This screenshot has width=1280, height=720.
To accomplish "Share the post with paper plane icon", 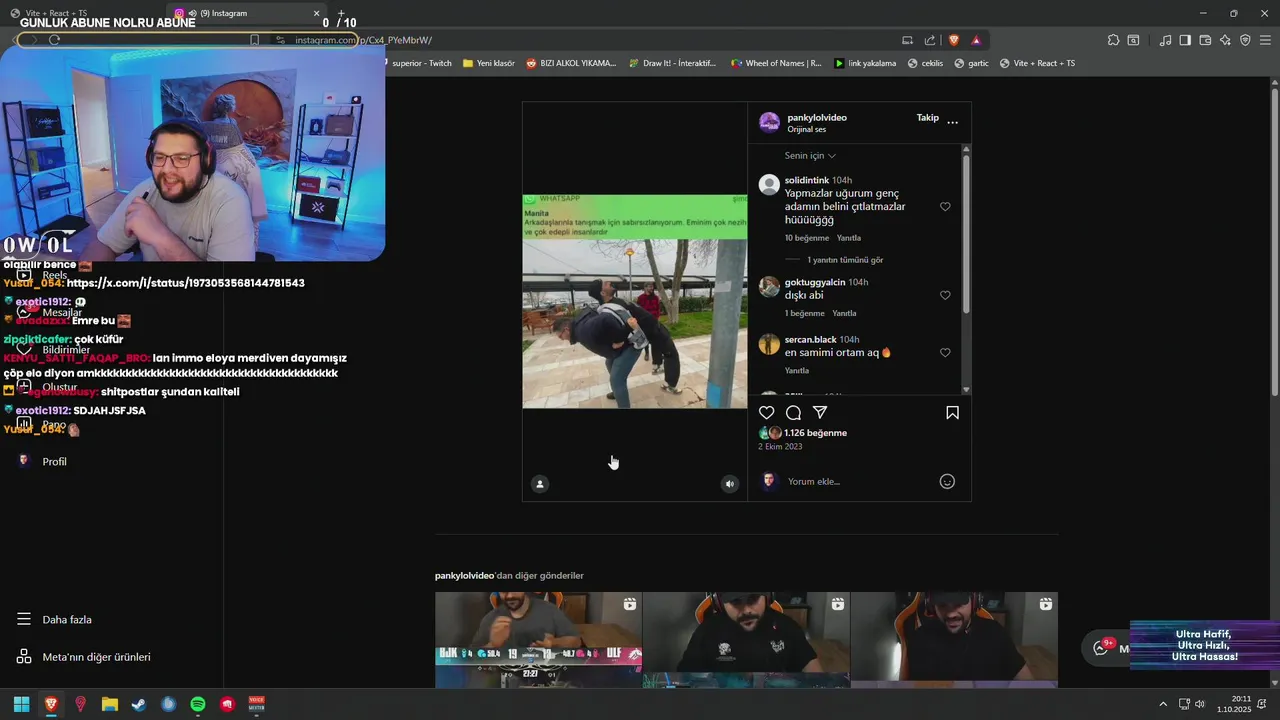I will coord(820,413).
